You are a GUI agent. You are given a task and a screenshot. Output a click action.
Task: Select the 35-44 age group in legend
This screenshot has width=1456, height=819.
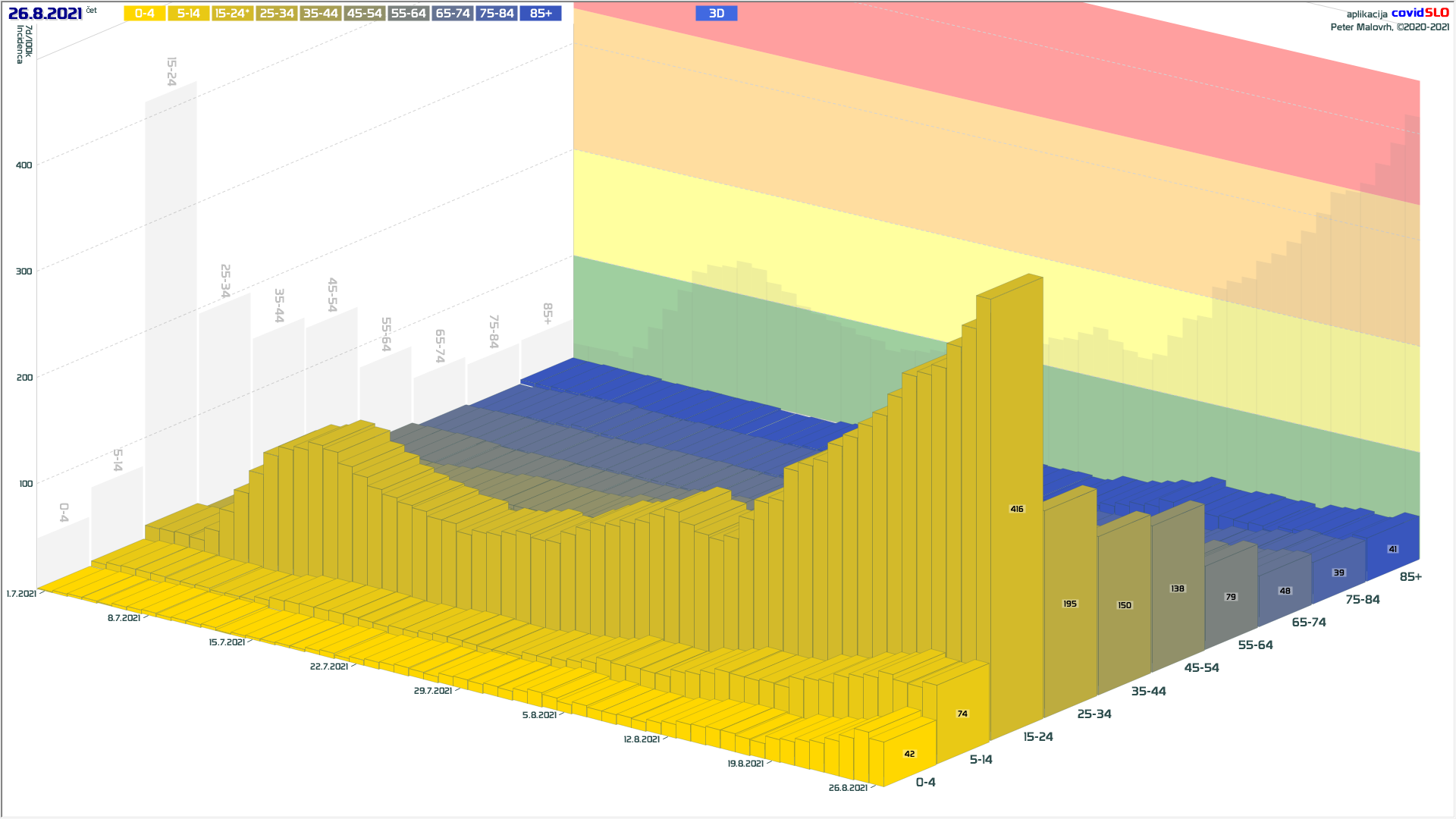(x=321, y=14)
